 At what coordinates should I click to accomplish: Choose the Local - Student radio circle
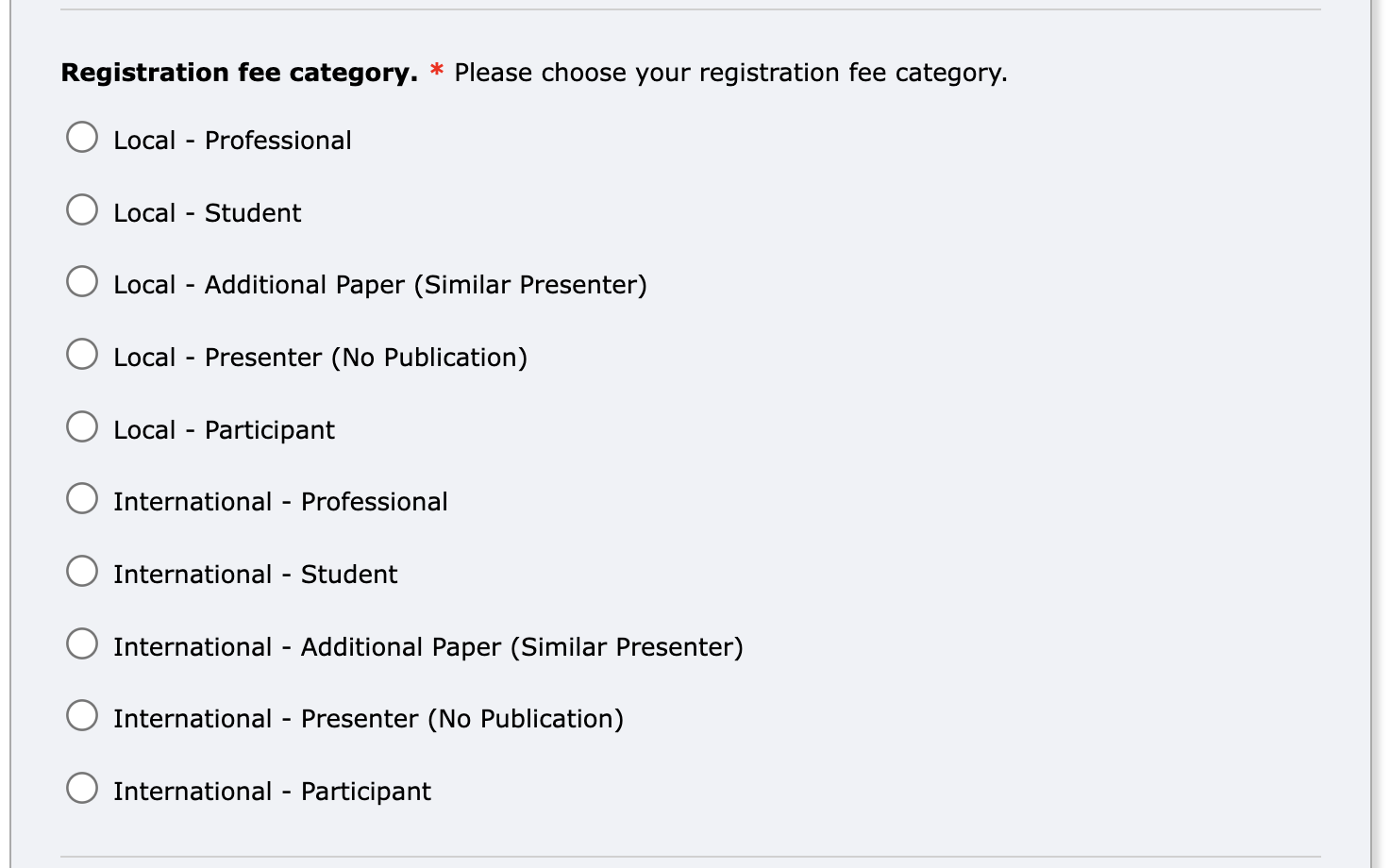tap(82, 209)
